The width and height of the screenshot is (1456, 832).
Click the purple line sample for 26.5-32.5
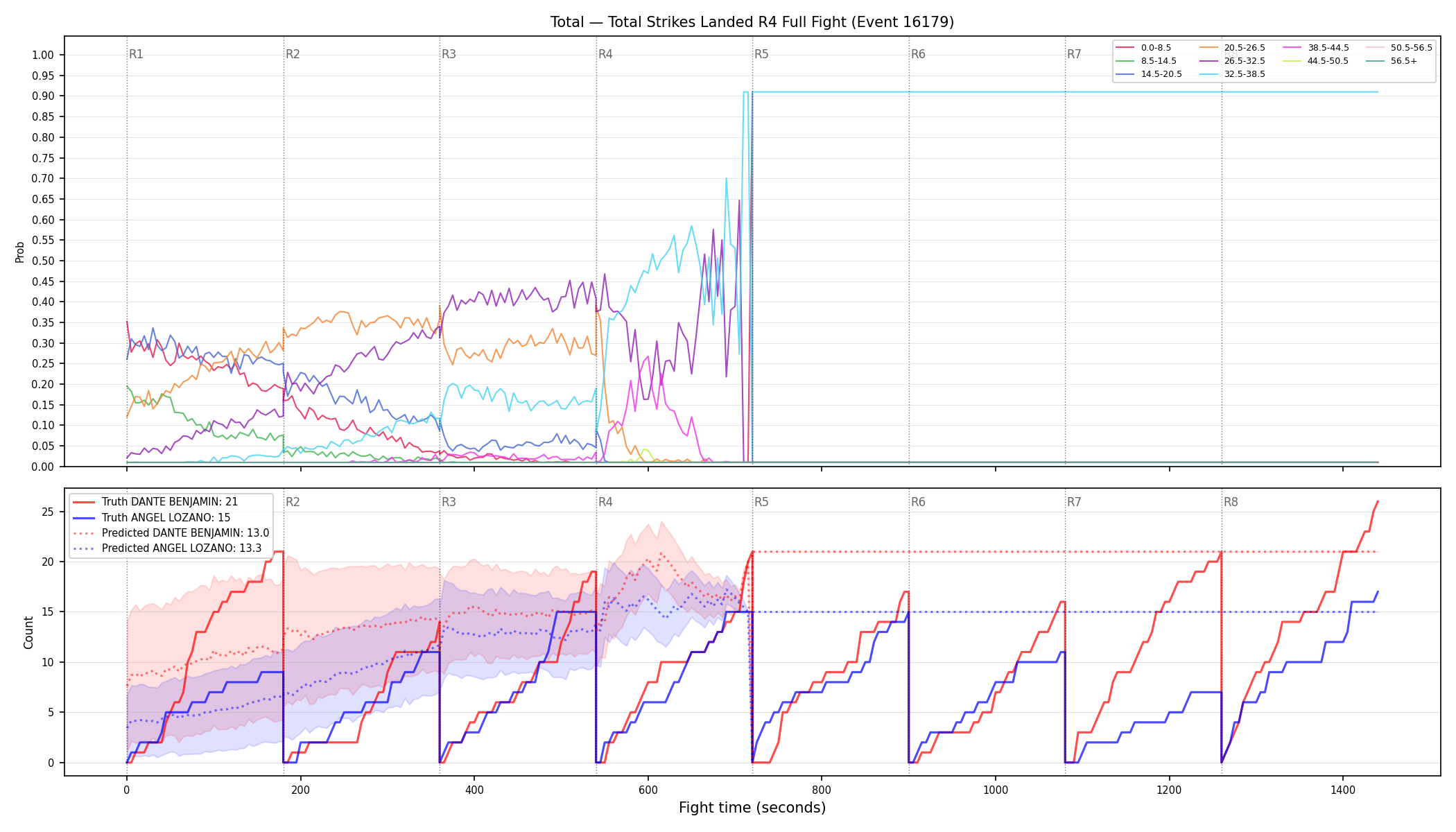tap(1208, 61)
